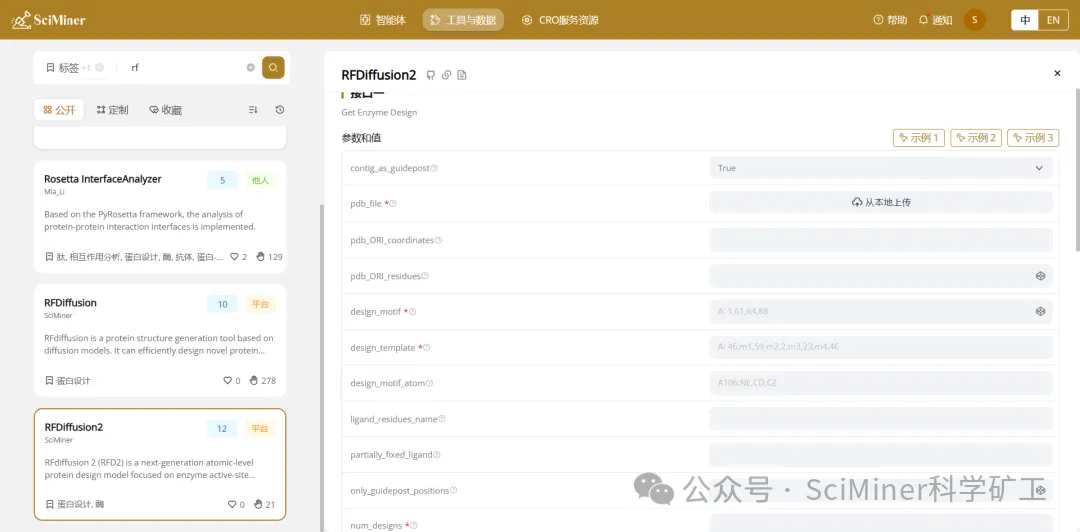Click the pdb_ORI_coordinates input field
1080x532 pixels.
881,240
